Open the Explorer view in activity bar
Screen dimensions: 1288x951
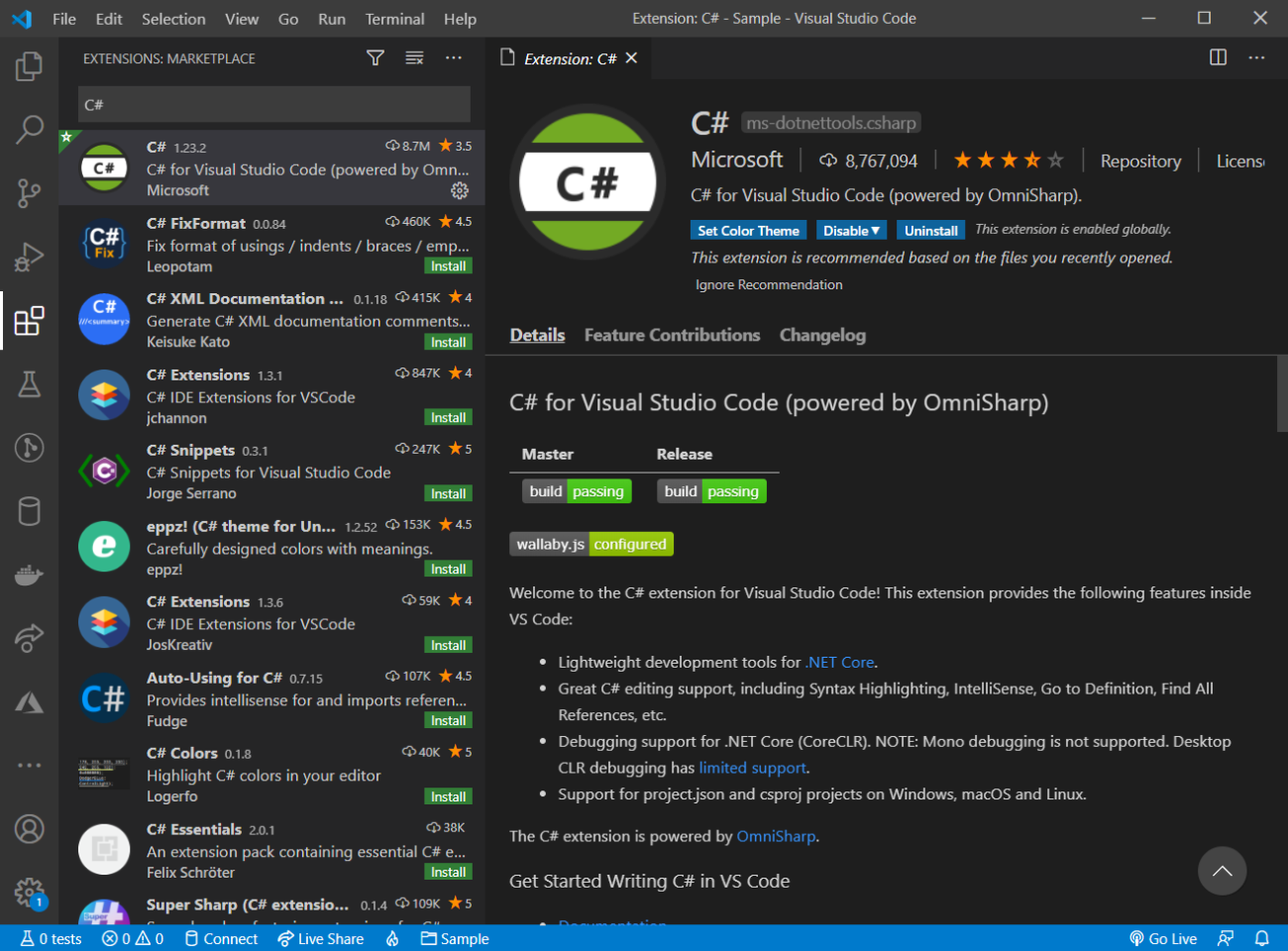coord(29,66)
